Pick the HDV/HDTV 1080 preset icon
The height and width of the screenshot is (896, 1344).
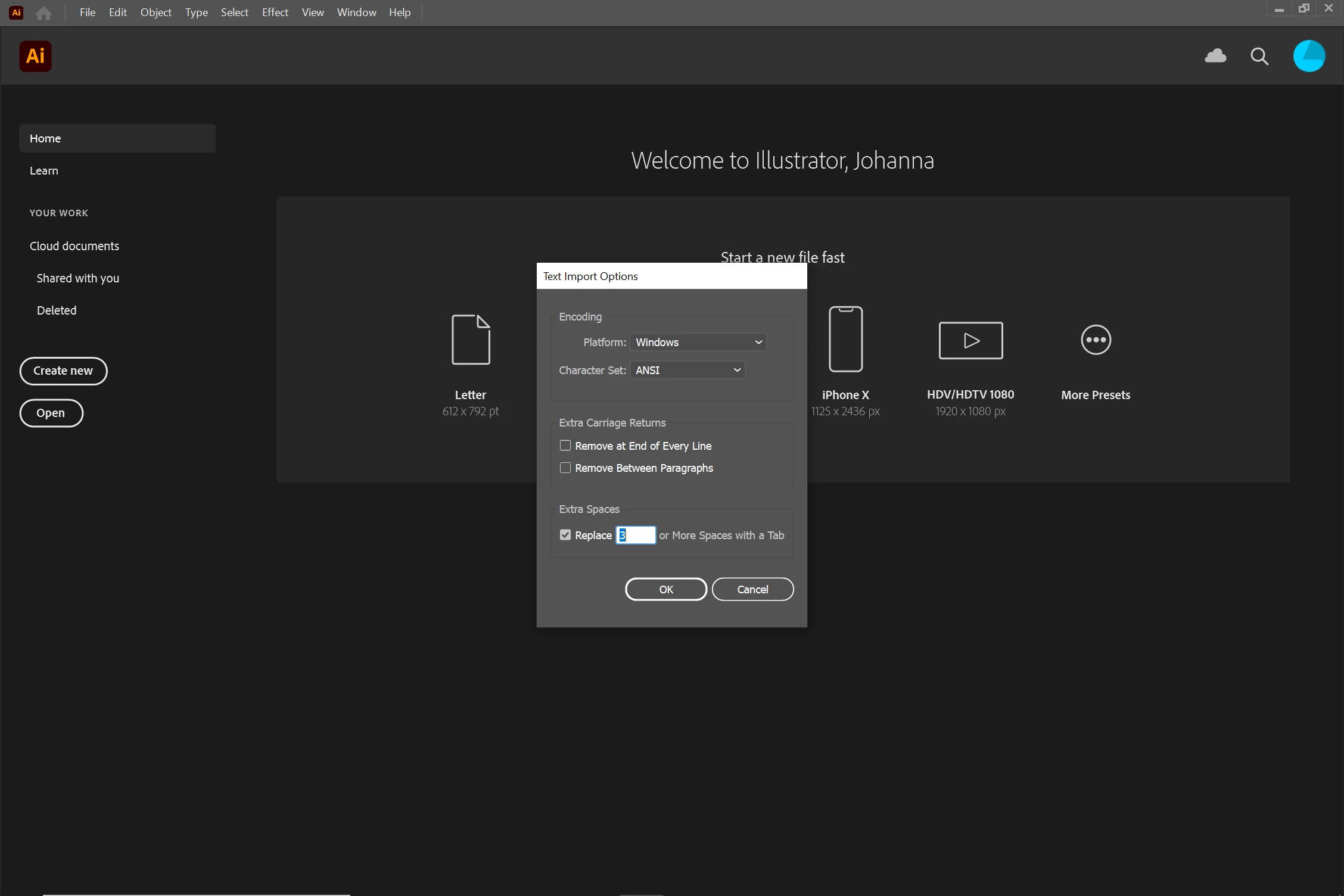970,340
